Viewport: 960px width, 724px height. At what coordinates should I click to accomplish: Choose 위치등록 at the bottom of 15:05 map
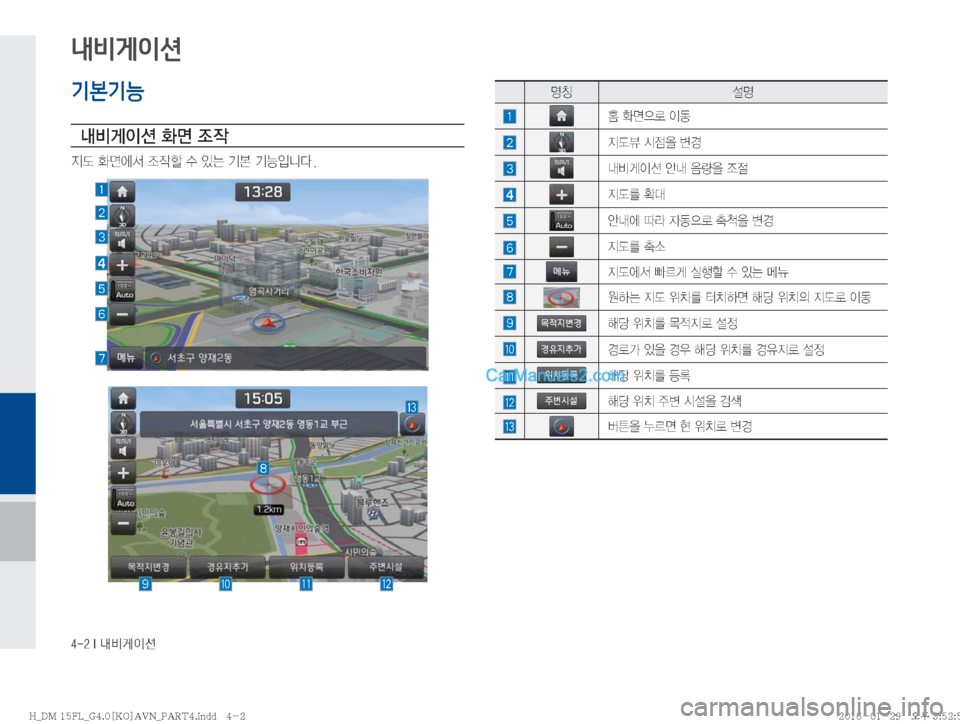coord(307,567)
